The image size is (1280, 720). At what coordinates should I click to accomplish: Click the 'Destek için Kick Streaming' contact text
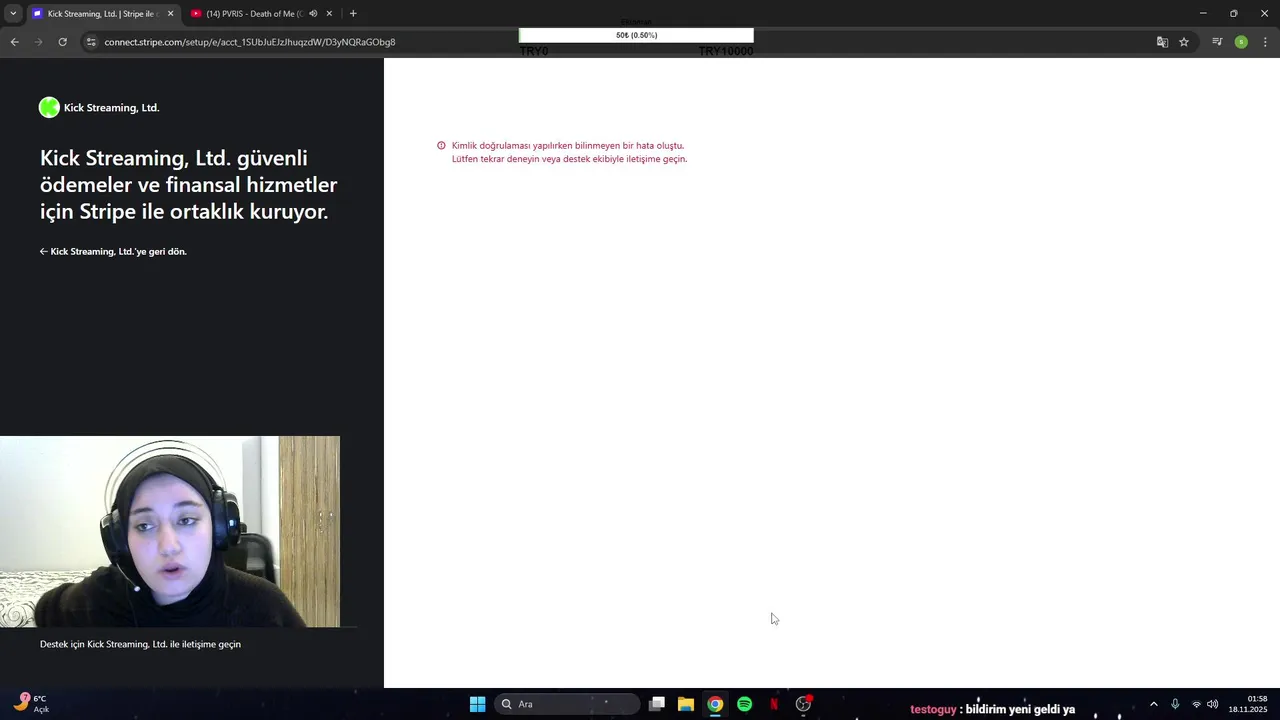pyautogui.click(x=140, y=644)
